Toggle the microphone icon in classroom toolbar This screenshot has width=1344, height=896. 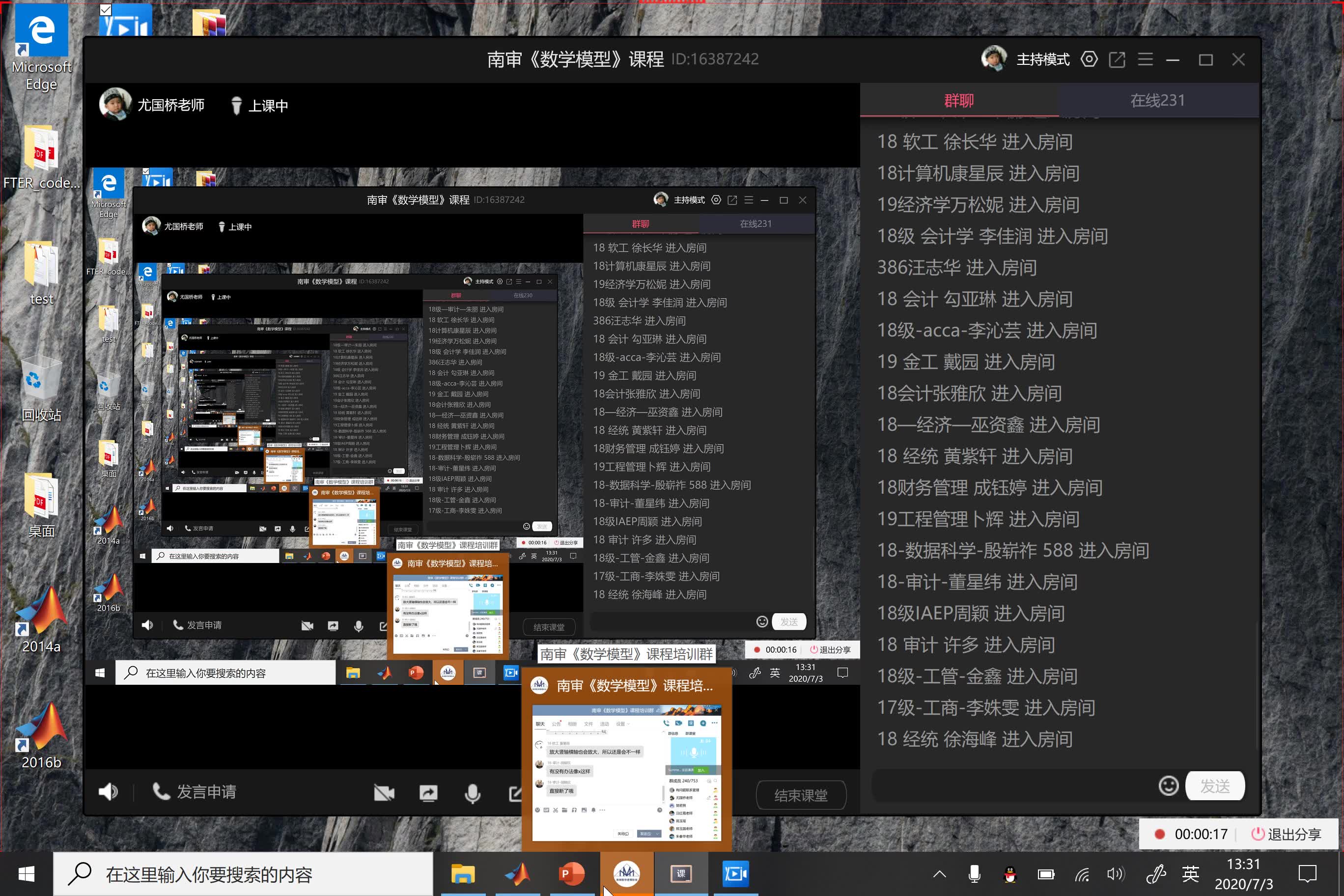pyautogui.click(x=473, y=793)
